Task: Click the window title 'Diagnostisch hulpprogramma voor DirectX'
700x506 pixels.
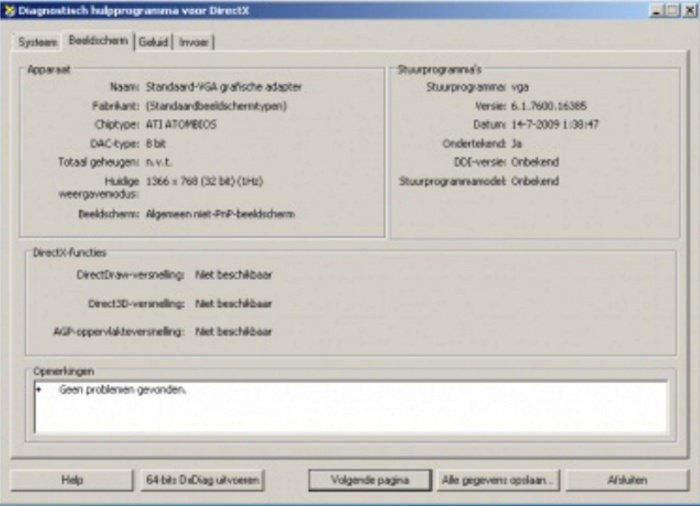Action: pos(133,11)
